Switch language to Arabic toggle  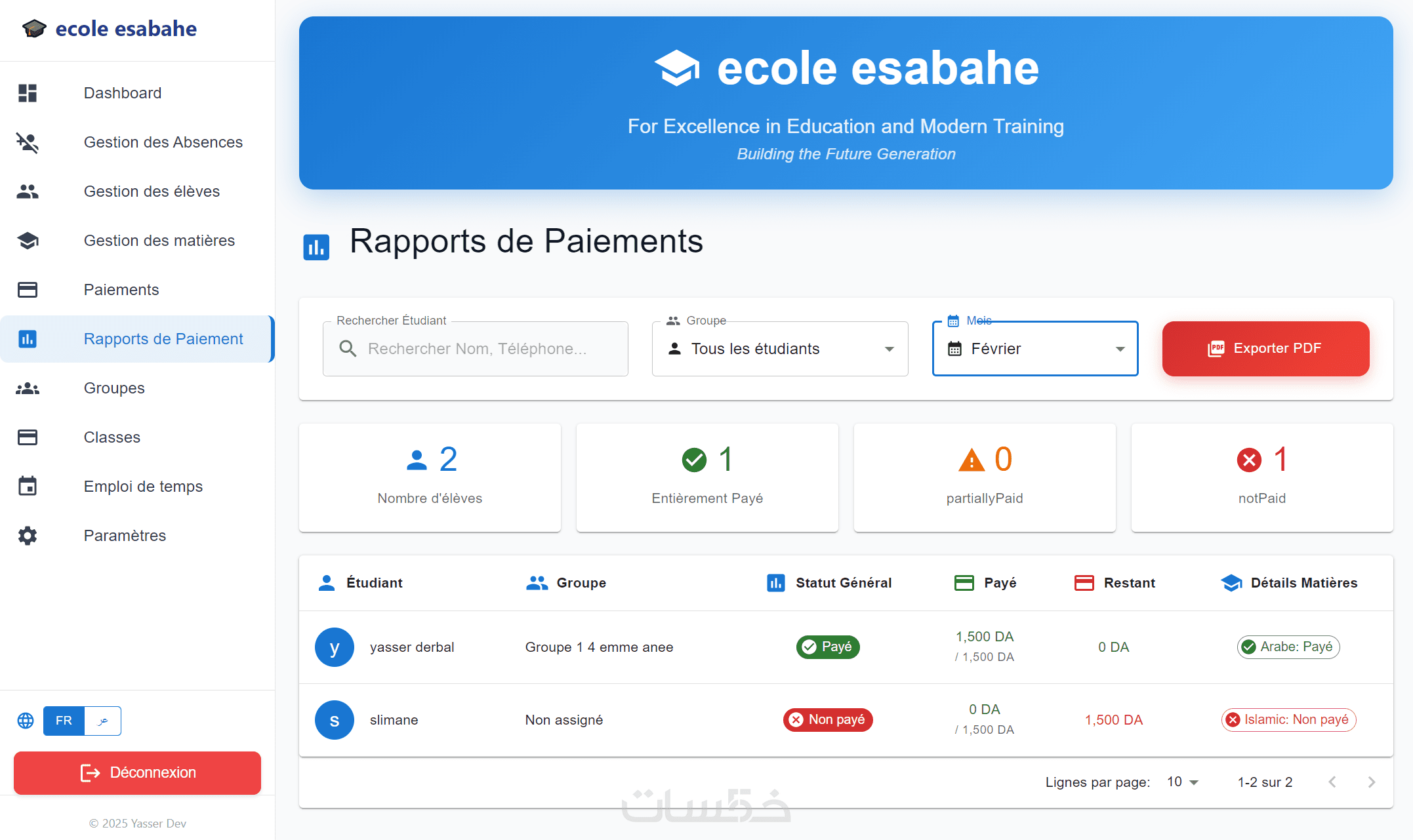pyautogui.click(x=103, y=721)
